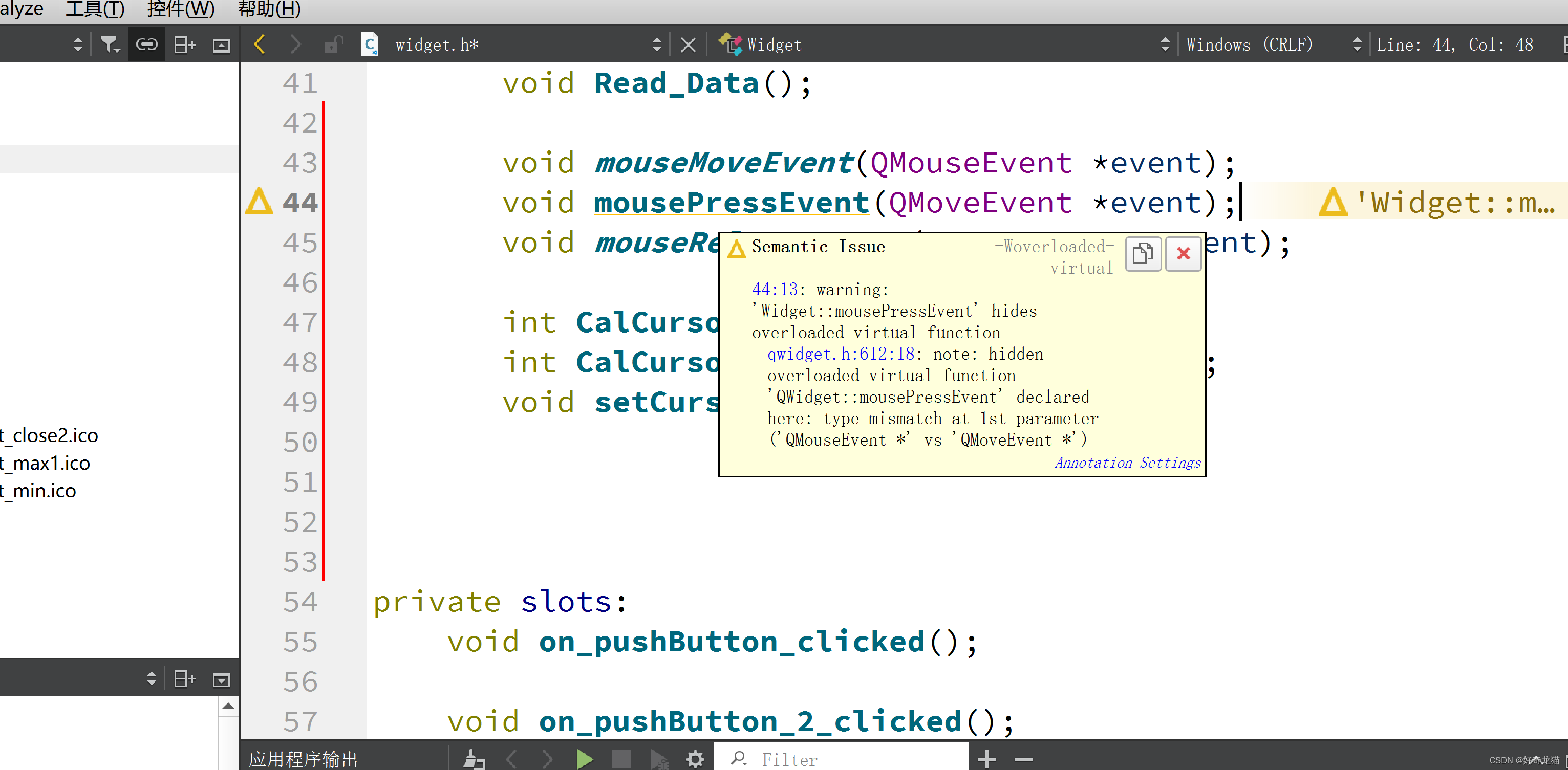
Task: Go back in editor navigation history
Action: (x=260, y=45)
